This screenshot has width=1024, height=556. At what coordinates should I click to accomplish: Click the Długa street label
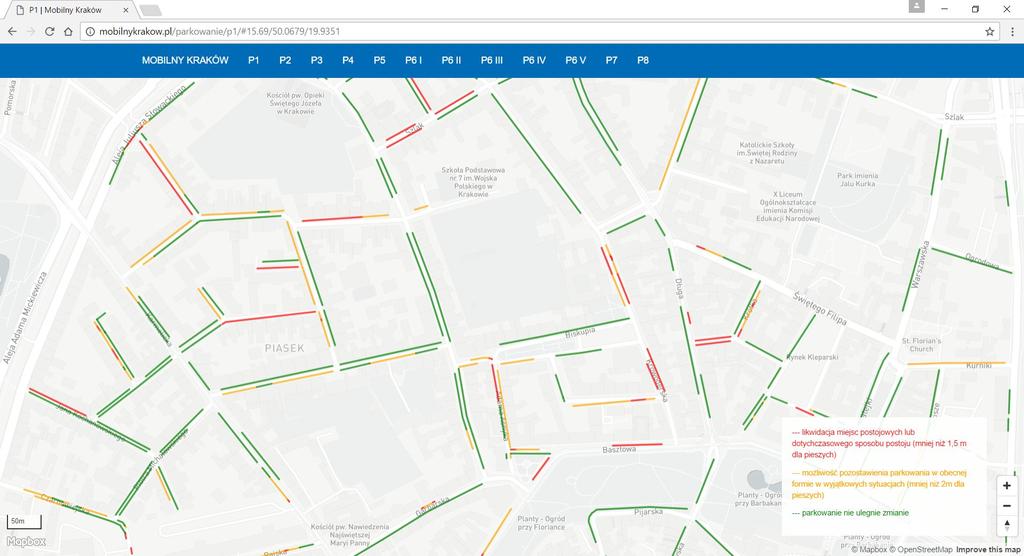(679, 289)
